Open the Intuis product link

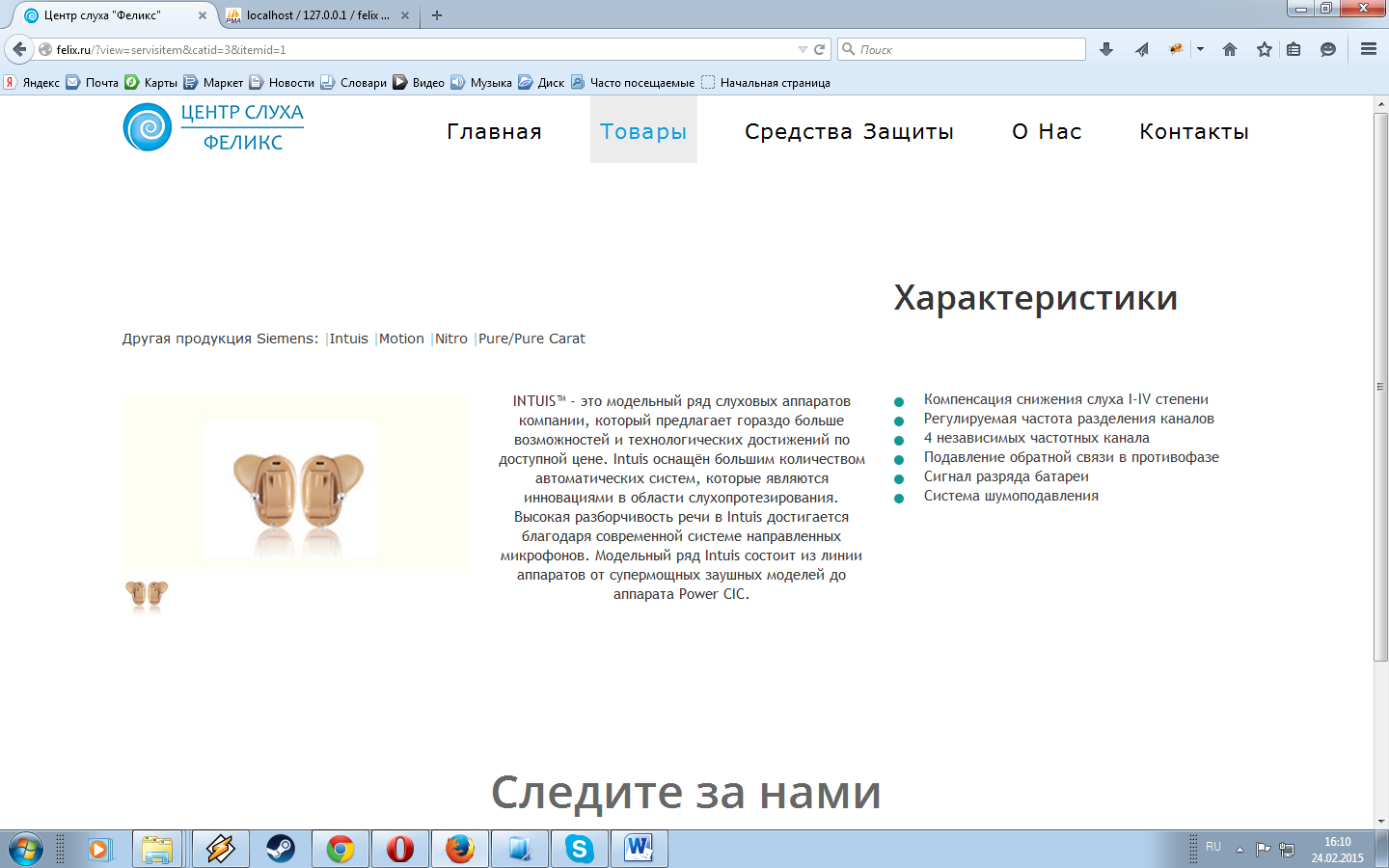348,339
